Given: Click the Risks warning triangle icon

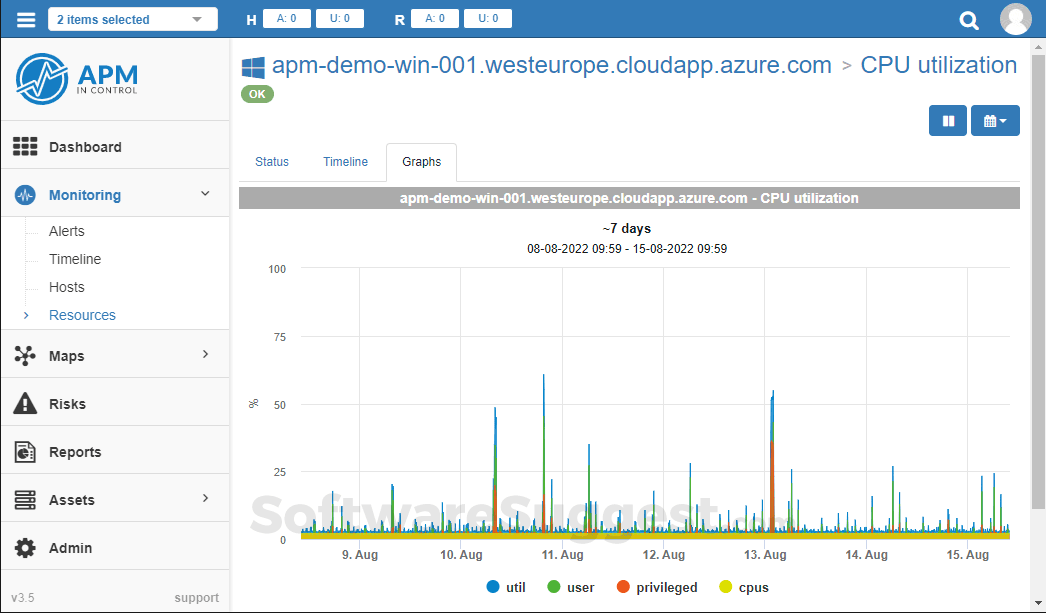Looking at the screenshot, I should (25, 404).
